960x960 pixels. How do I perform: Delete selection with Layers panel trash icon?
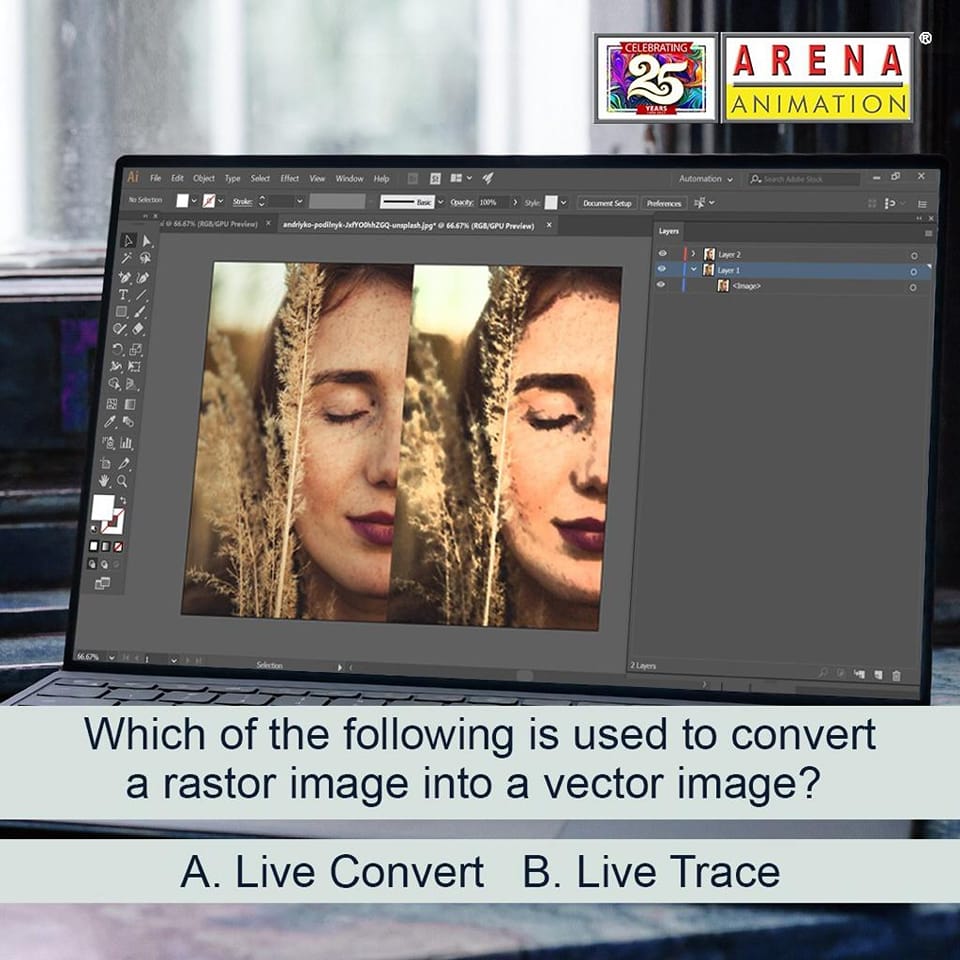896,675
